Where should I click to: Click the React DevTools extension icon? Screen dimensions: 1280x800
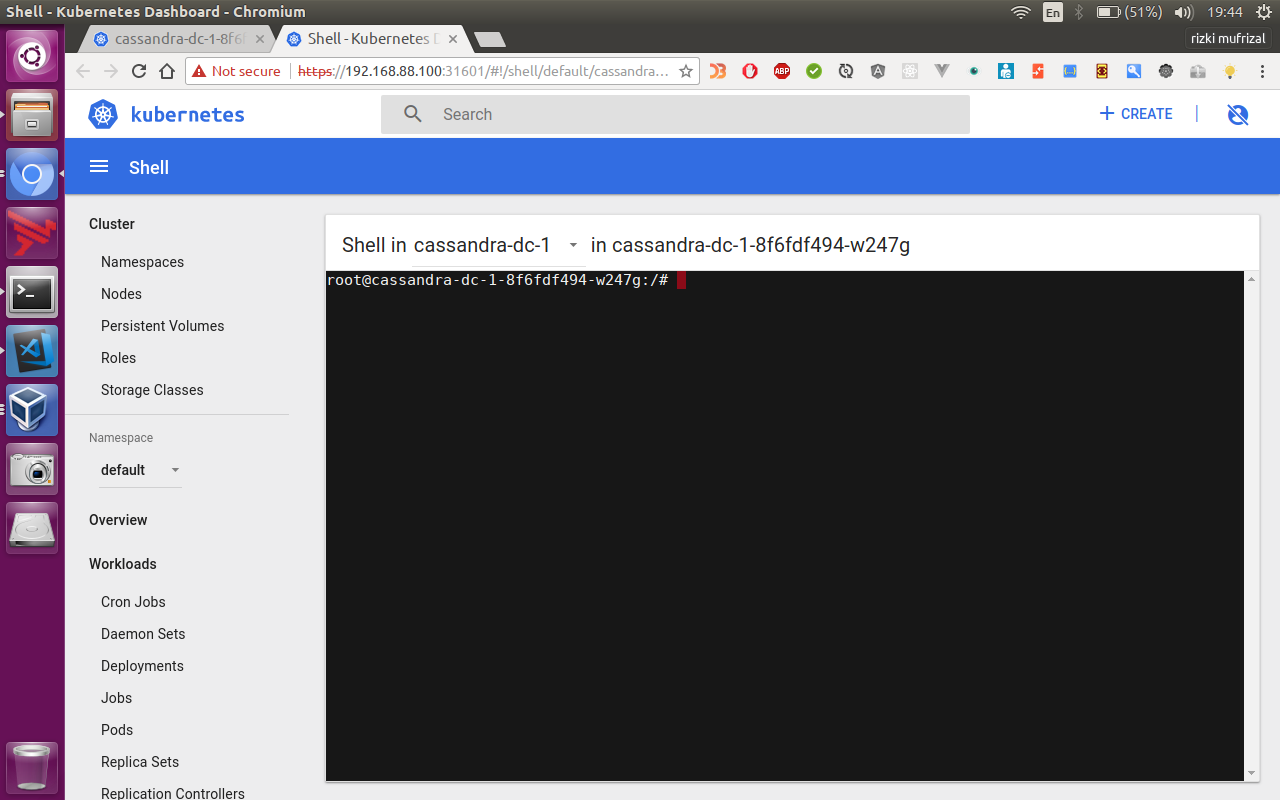coord(910,71)
